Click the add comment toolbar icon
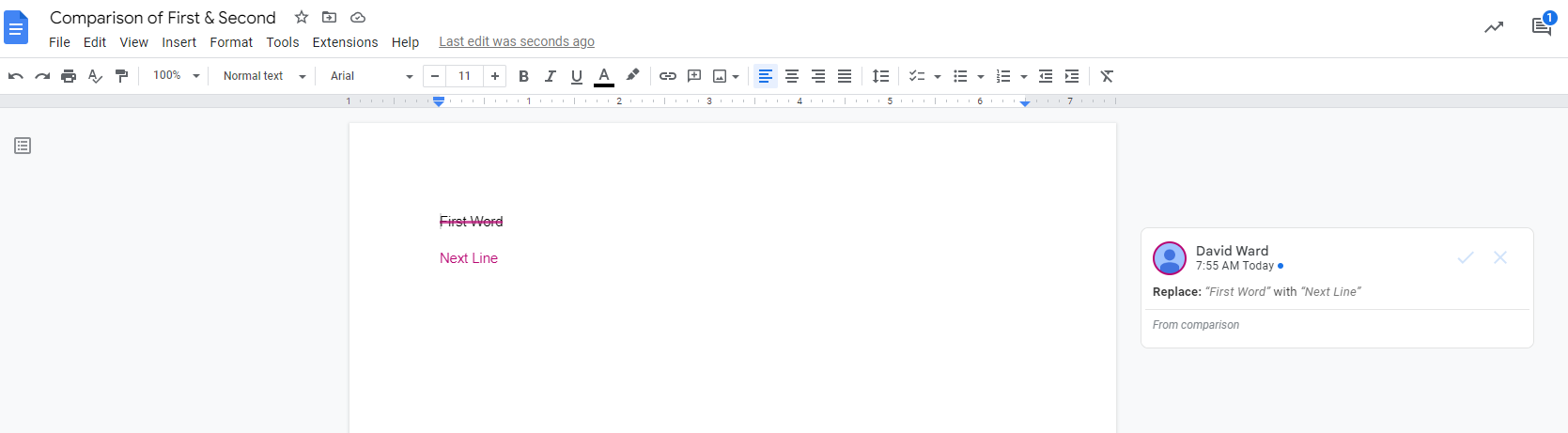The image size is (1568, 433). [x=694, y=76]
